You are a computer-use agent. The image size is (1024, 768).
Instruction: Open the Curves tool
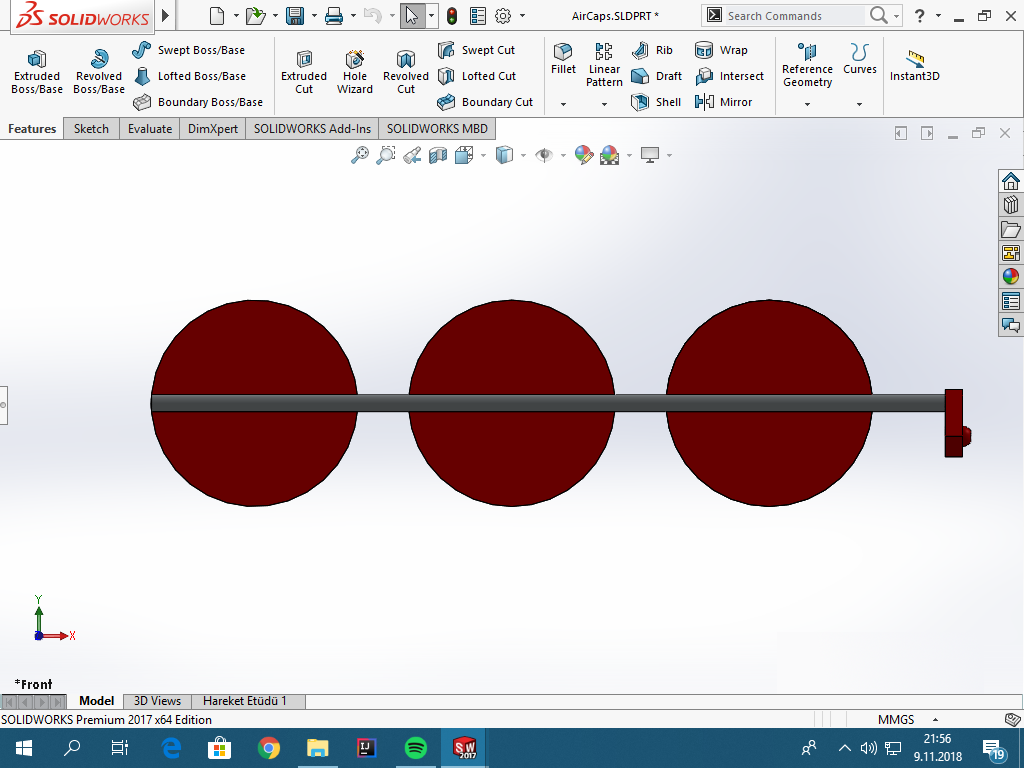tap(859, 59)
